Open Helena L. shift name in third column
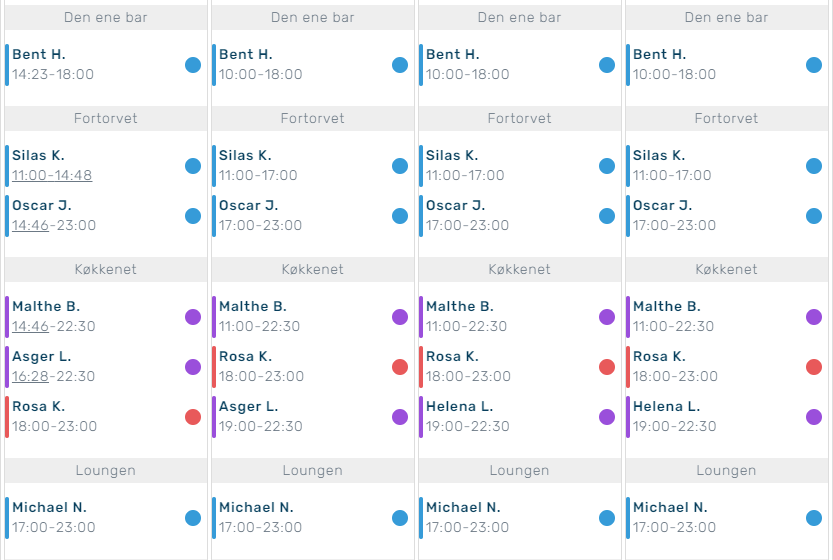 tap(459, 407)
